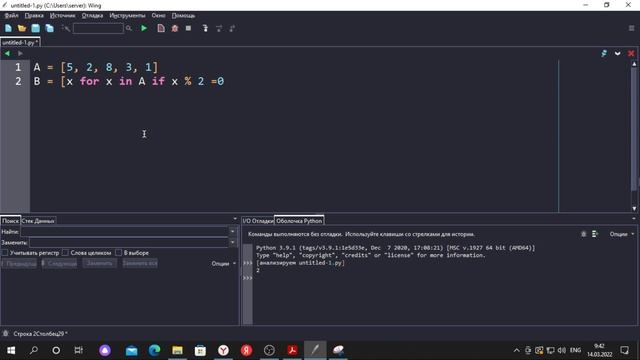Toggle the 'Слова целиком' checkbox
Viewport: 640px width, 360px height.
[65, 253]
